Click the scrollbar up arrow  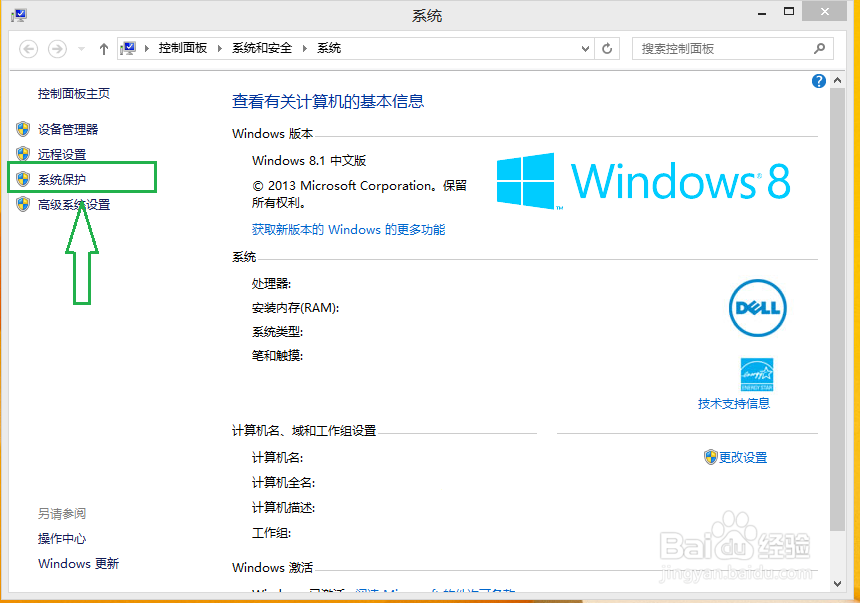click(838, 81)
